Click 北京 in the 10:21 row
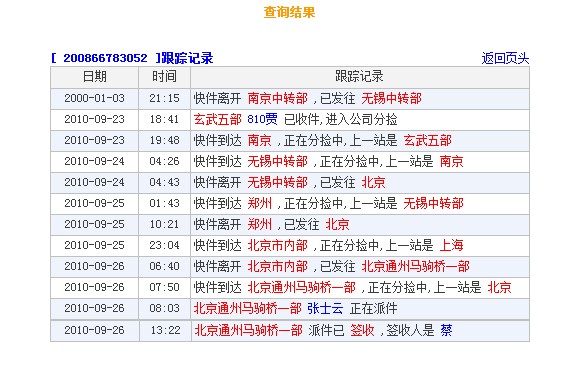Screen dimensions: 585x380 point(337,224)
